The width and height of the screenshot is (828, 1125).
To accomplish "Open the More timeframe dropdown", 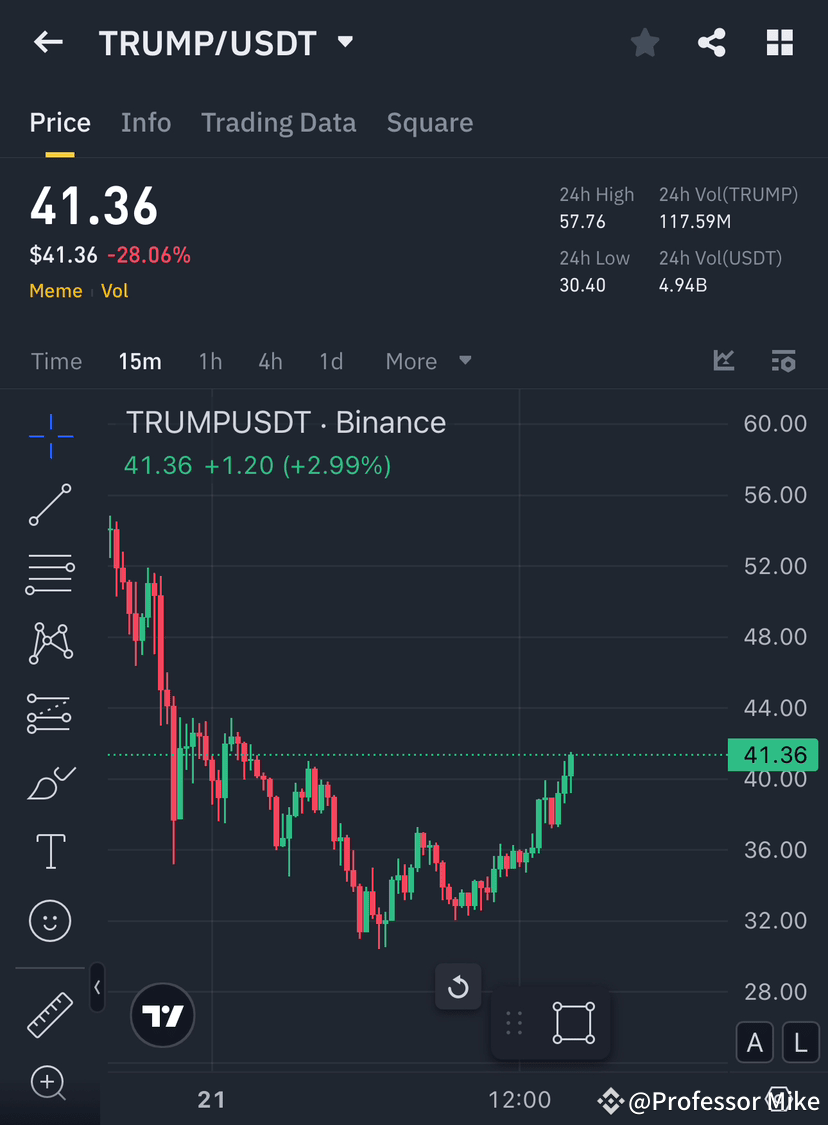I will (x=425, y=361).
